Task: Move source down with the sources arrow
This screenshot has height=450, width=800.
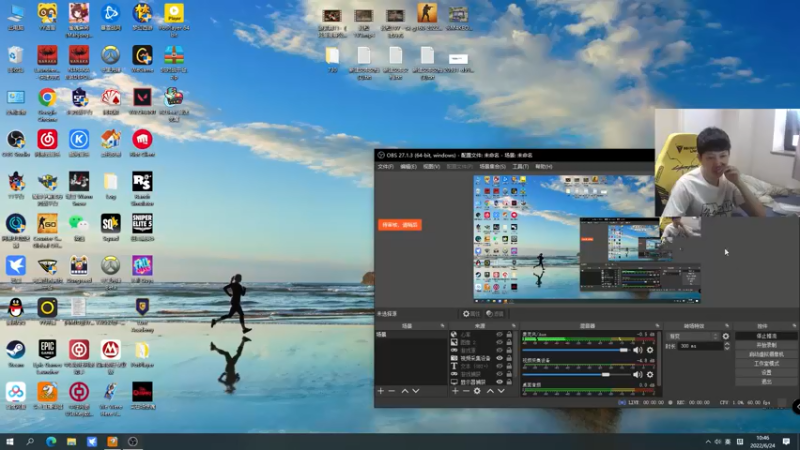Action: click(501, 391)
